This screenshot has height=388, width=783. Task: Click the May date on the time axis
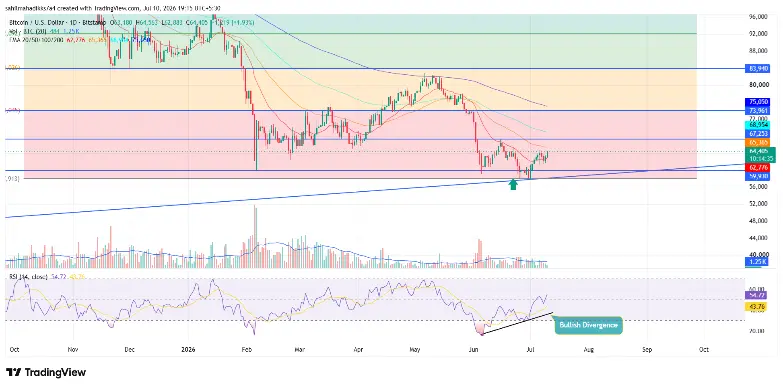416,349
